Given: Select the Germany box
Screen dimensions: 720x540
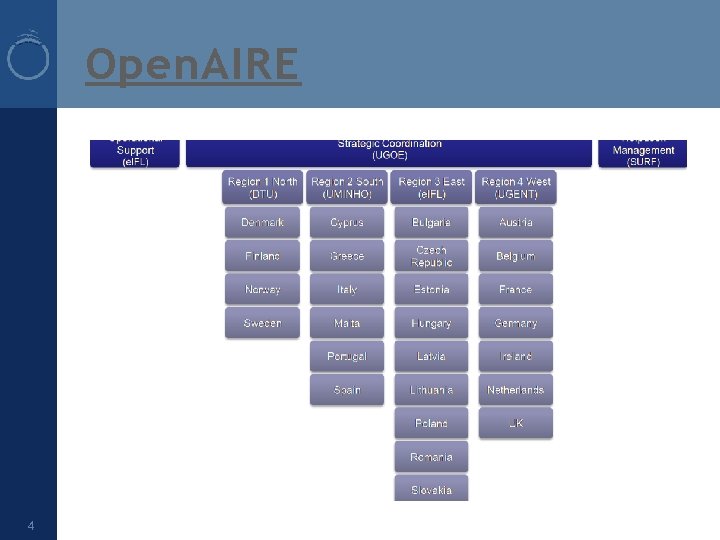Looking at the screenshot, I should click(x=516, y=323).
